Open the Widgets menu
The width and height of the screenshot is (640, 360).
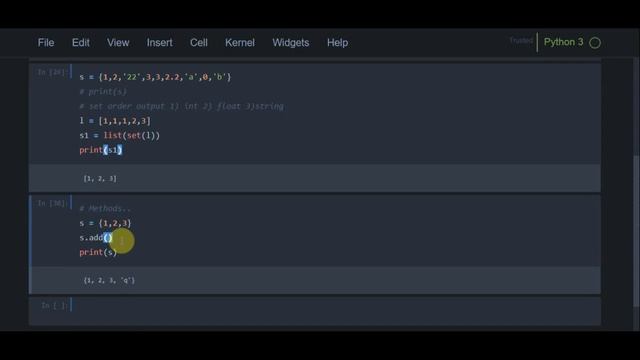click(x=291, y=42)
